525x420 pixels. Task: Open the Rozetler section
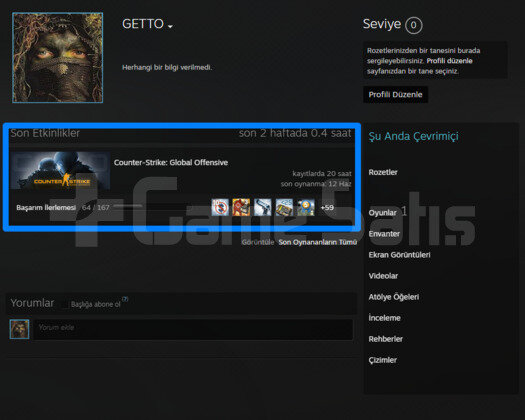tap(383, 172)
